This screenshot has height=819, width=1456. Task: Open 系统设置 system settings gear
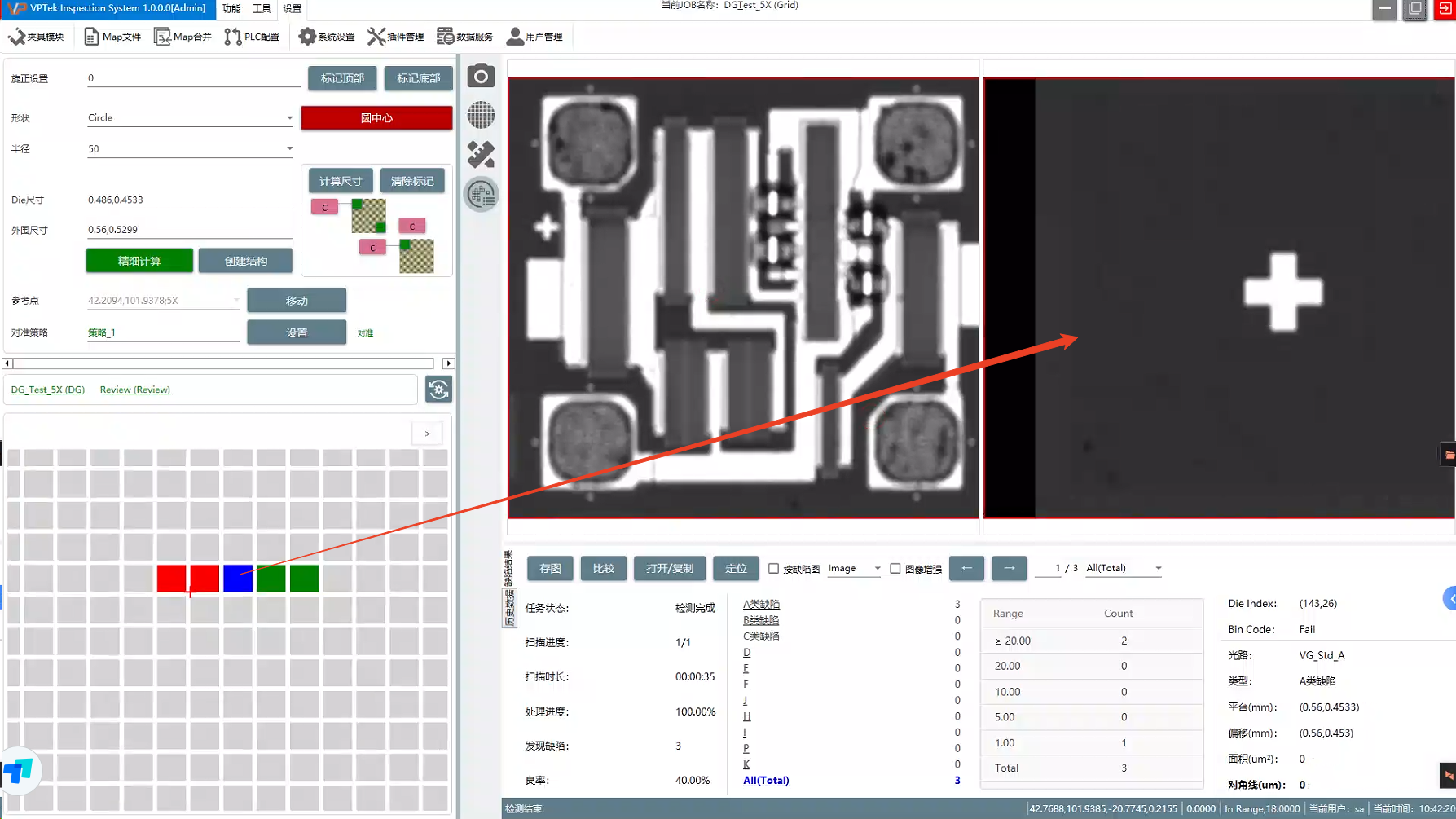tap(326, 37)
